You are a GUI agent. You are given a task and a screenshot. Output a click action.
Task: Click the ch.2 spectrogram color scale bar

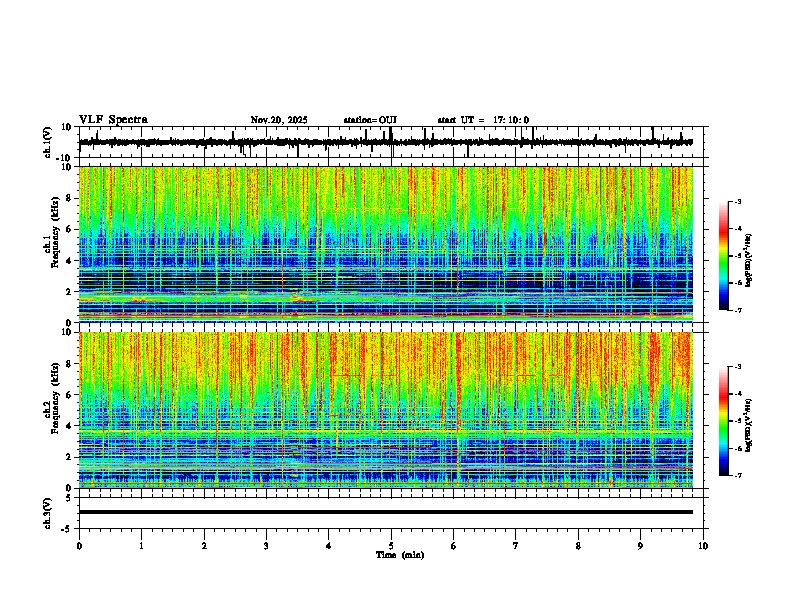[x=724, y=421]
